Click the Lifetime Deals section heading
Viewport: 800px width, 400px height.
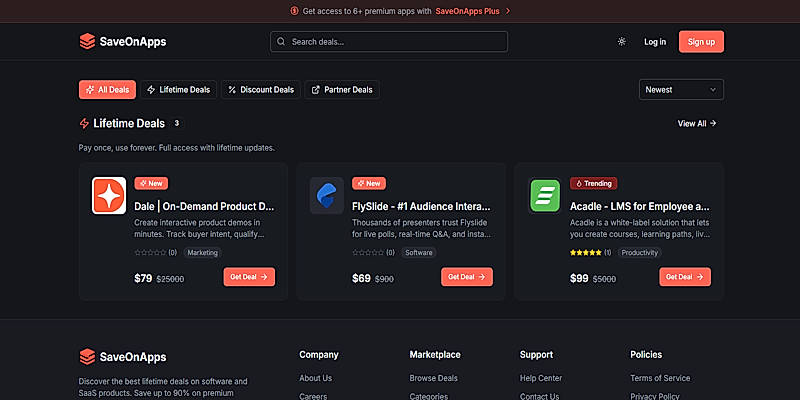coord(129,123)
